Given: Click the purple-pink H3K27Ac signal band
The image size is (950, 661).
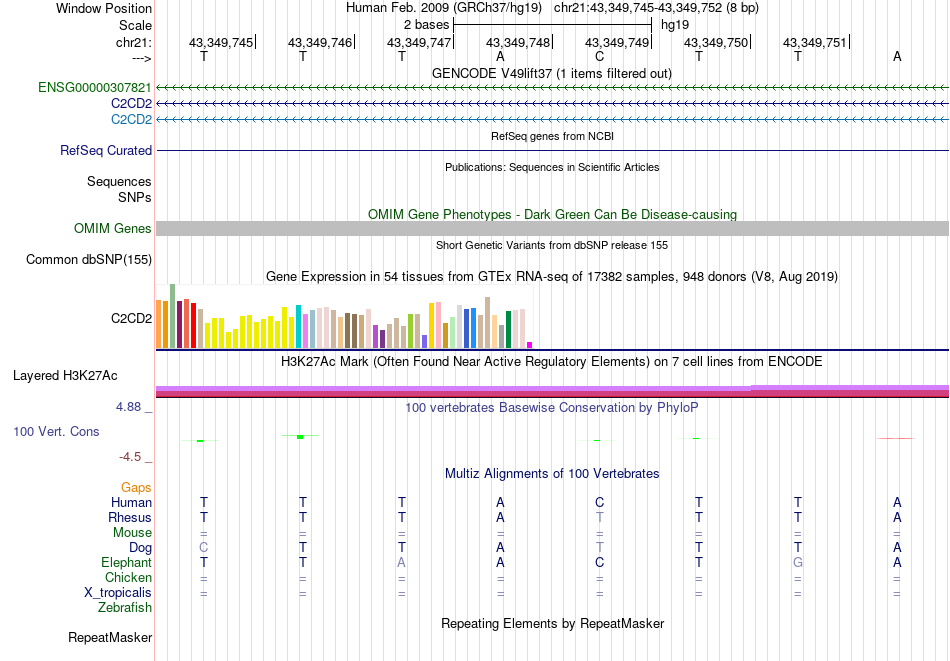Looking at the screenshot, I should pyautogui.click(x=552, y=391).
